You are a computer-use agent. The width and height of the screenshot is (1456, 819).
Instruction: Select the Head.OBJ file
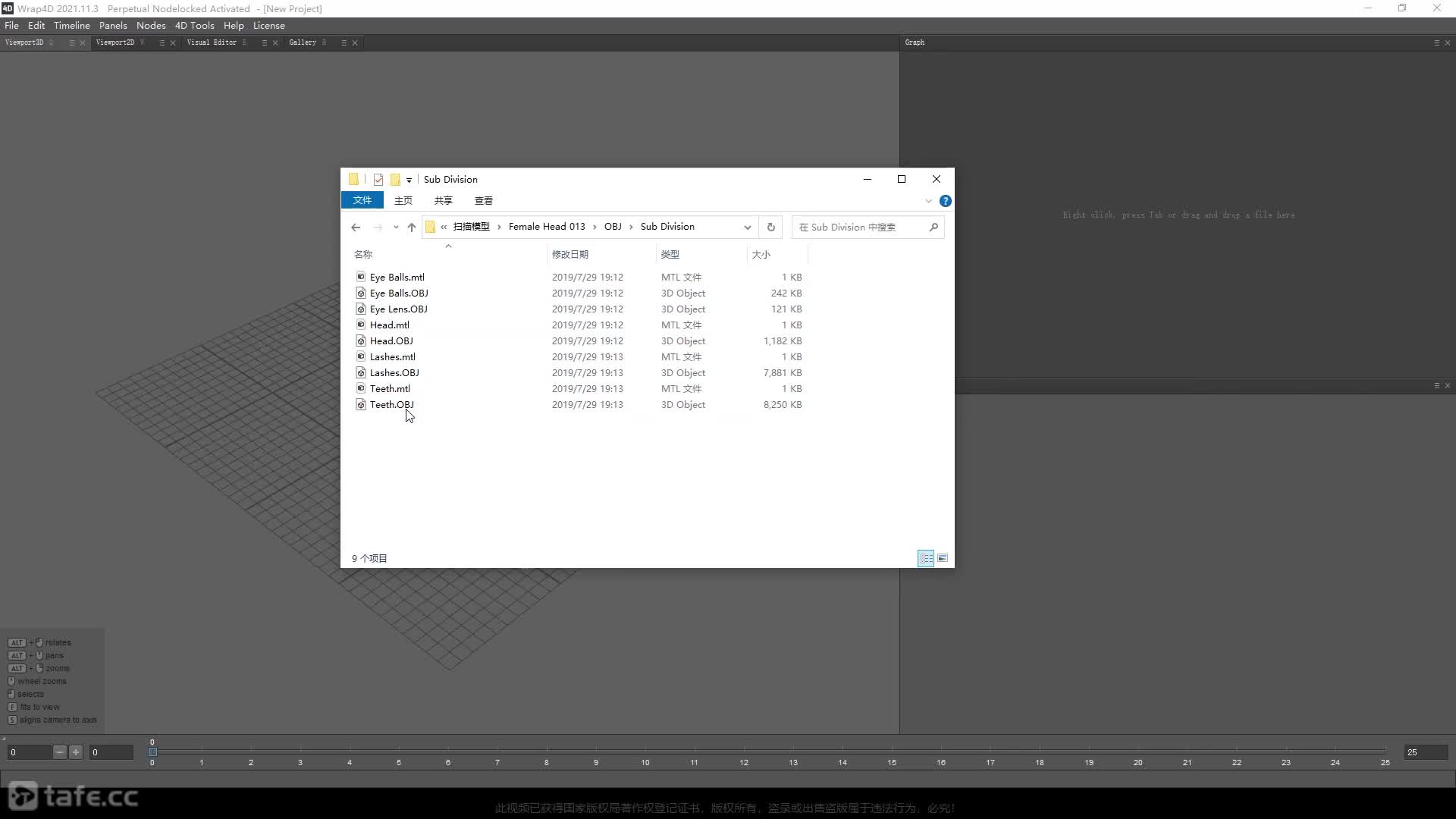pyautogui.click(x=391, y=340)
